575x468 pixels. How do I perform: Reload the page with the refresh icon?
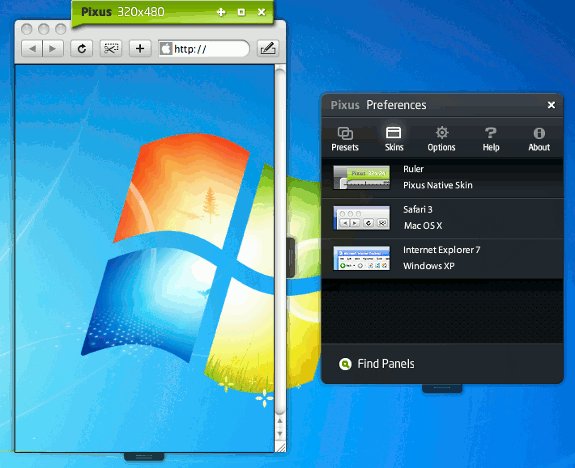coord(81,48)
